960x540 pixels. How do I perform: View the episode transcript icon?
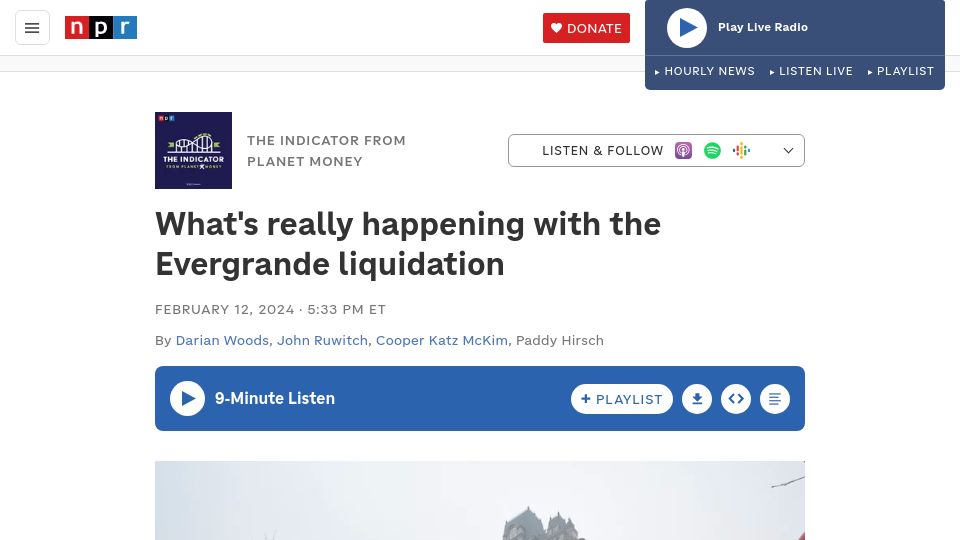(774, 399)
